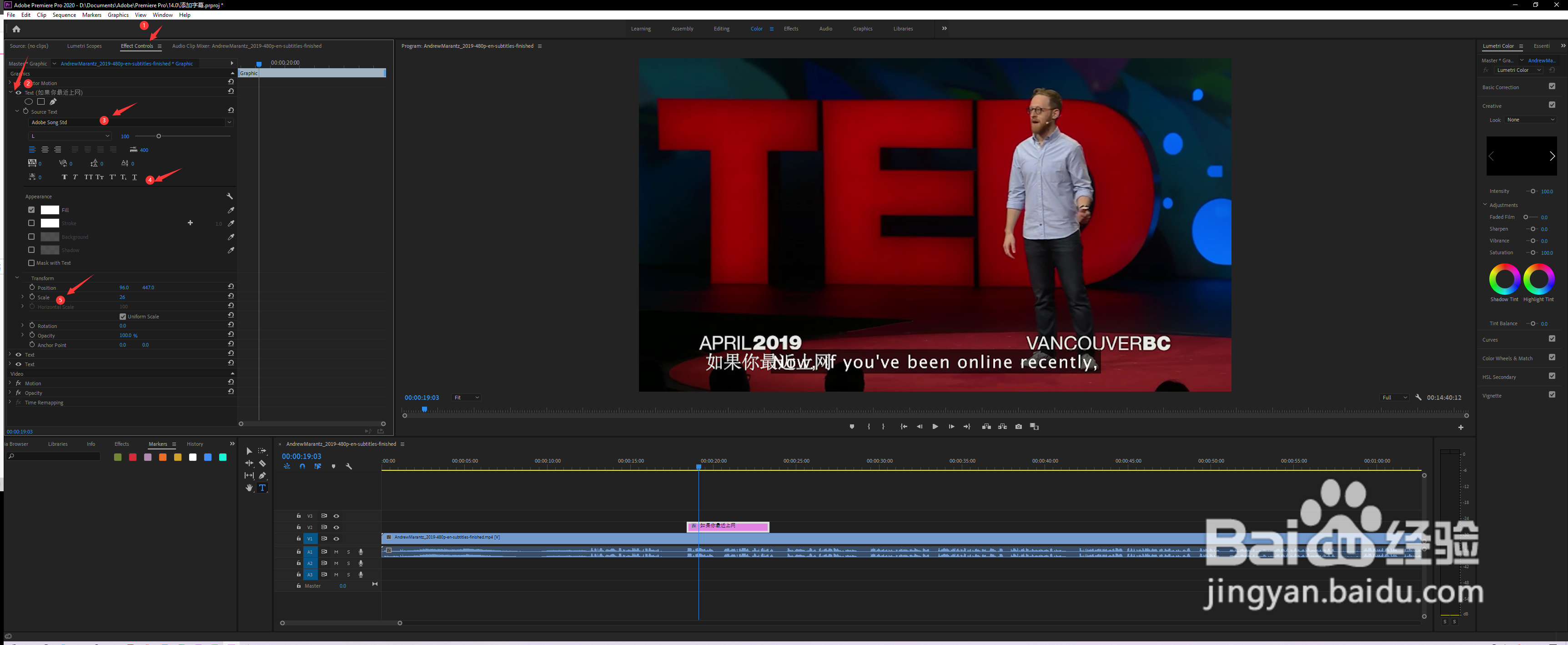
Task: Uncheck the Fill checkbox
Action: pyautogui.click(x=32, y=210)
